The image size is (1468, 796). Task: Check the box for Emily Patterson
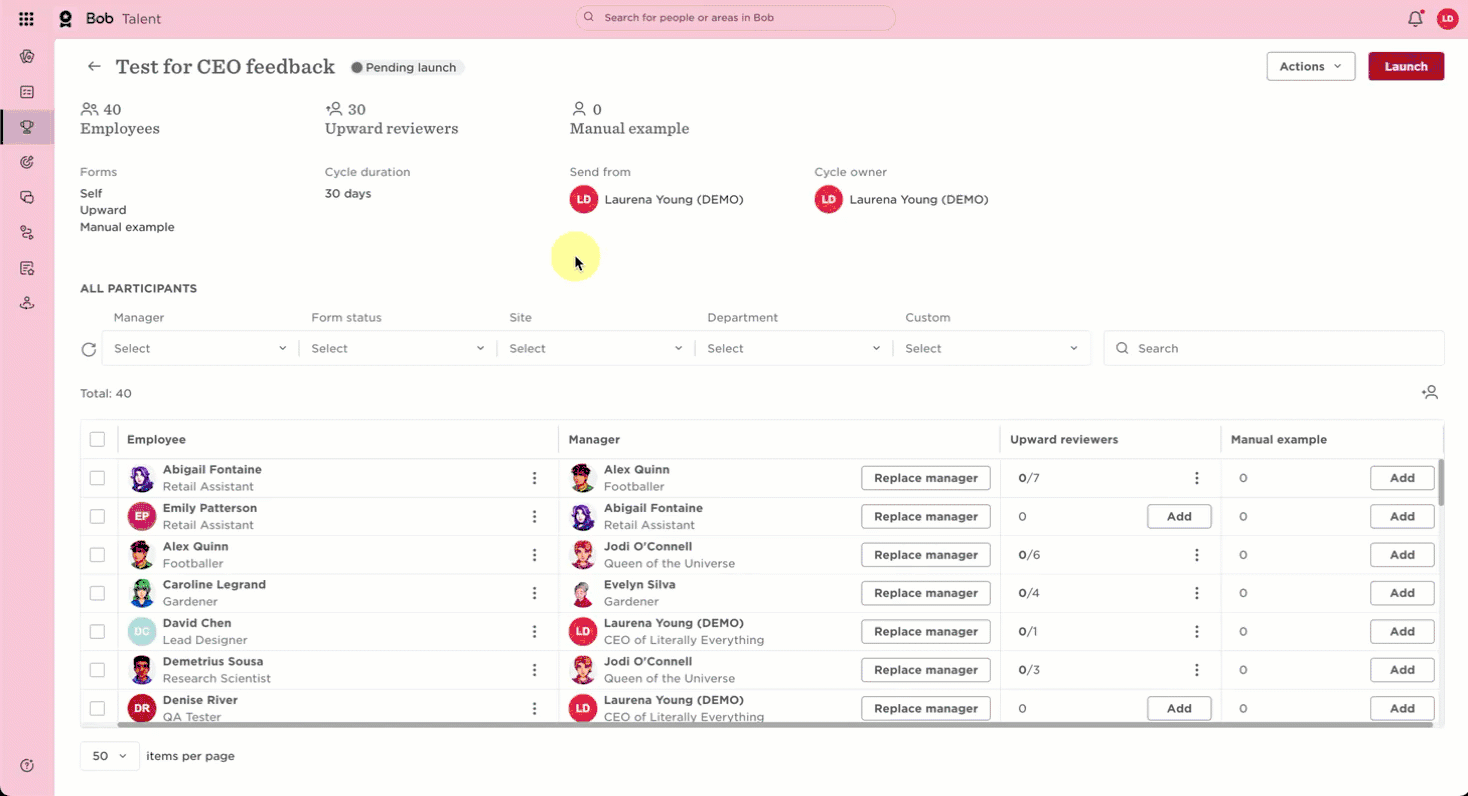tap(97, 516)
